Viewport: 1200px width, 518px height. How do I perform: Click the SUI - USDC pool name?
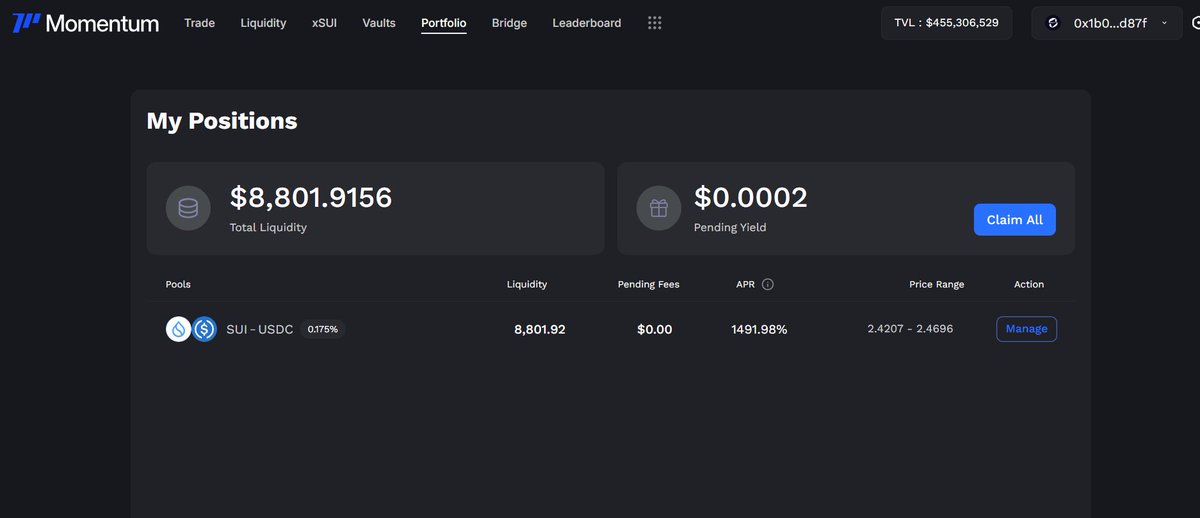(260, 329)
